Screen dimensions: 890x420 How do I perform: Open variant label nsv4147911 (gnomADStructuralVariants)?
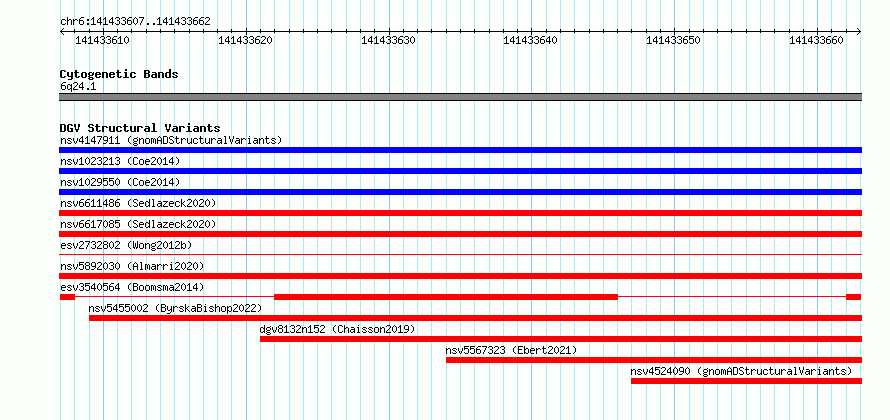(x=171, y=140)
